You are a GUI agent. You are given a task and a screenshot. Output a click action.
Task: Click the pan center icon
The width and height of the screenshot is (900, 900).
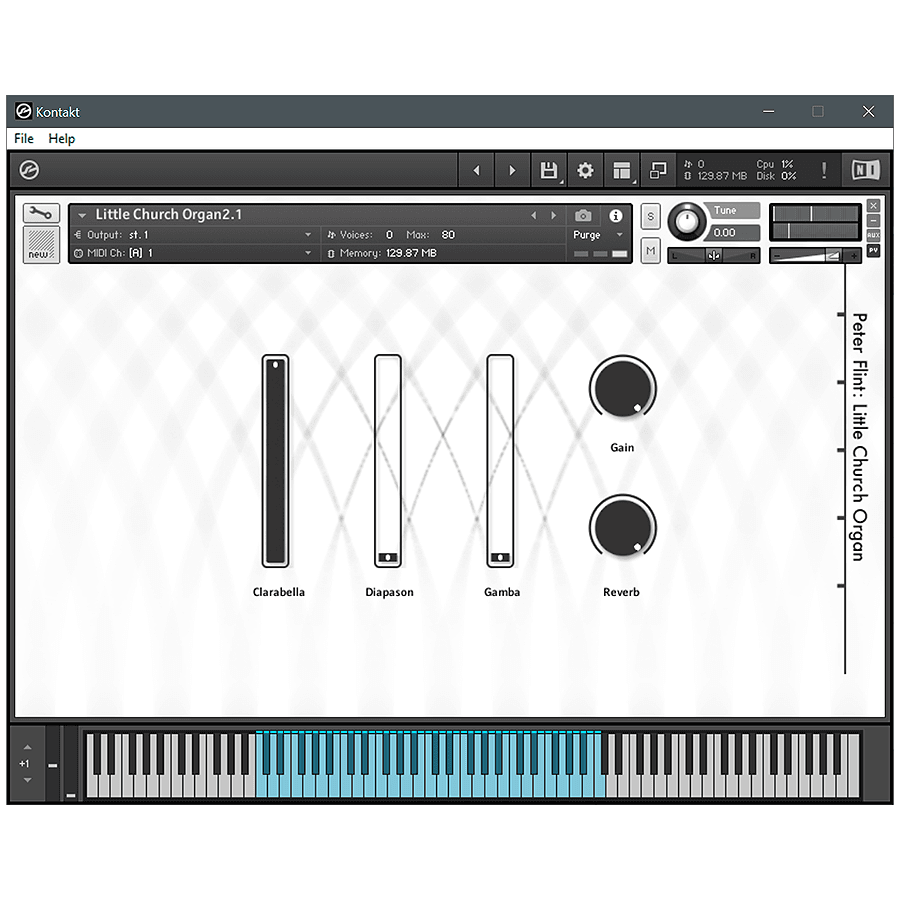coord(713,255)
